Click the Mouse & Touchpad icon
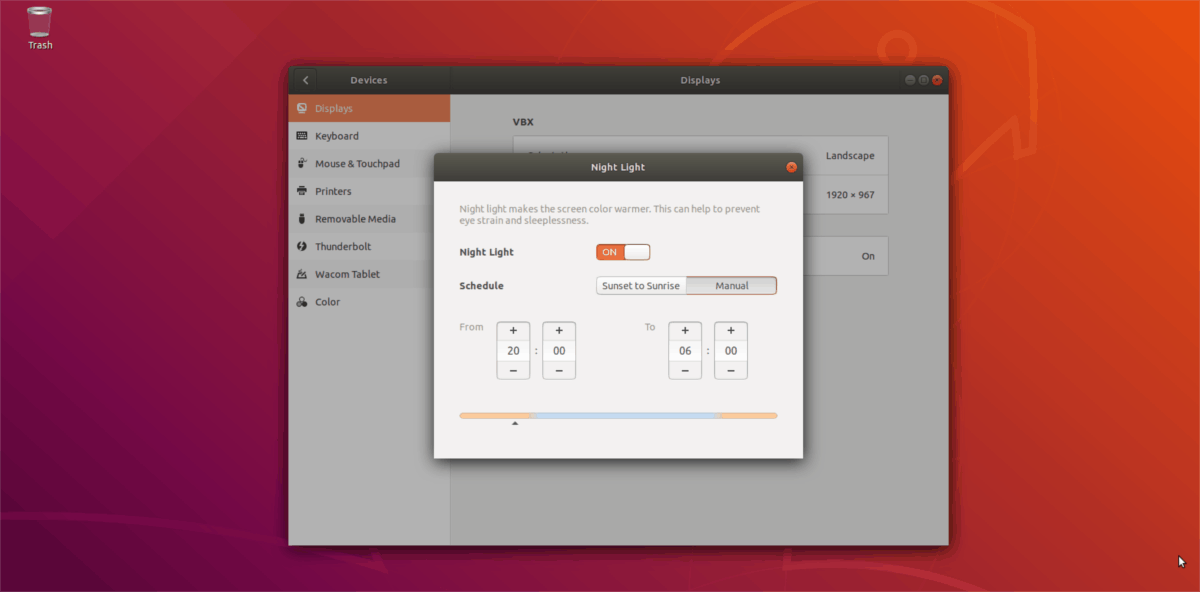The width and height of the screenshot is (1200, 592). (302, 163)
